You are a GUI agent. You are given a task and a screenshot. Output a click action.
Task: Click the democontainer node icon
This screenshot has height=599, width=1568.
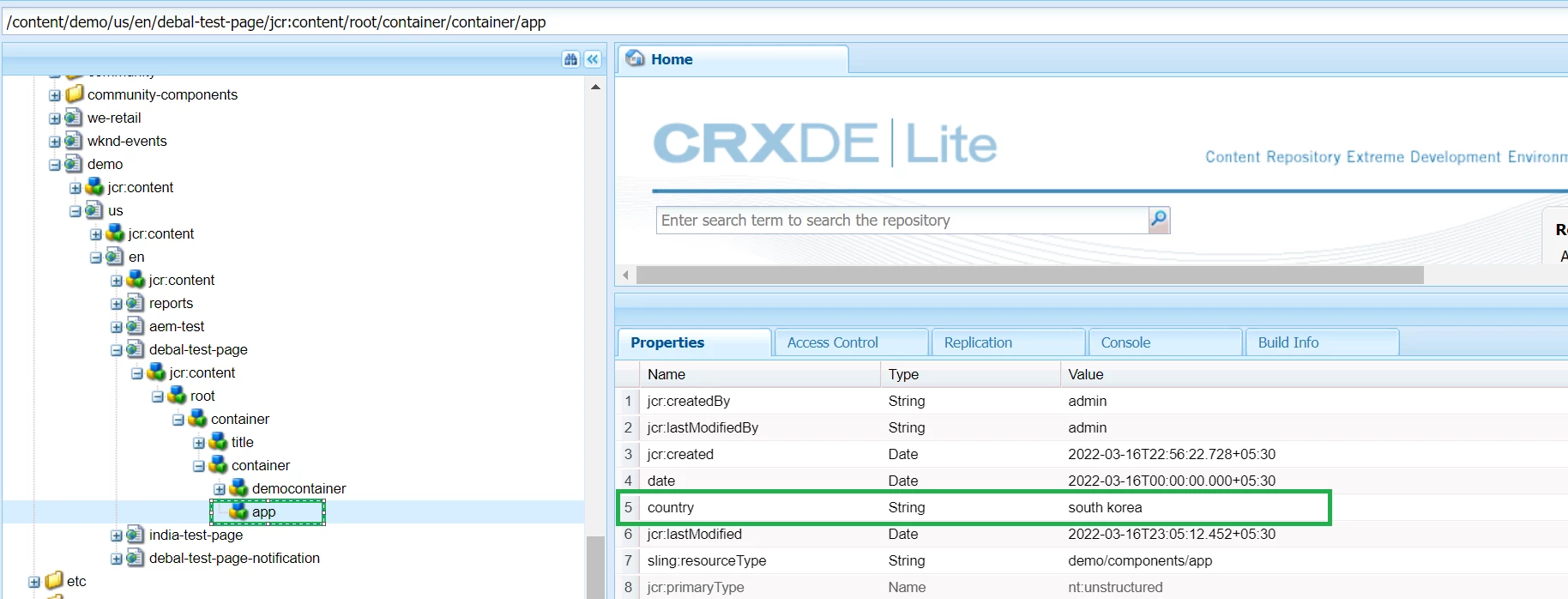[x=239, y=487]
